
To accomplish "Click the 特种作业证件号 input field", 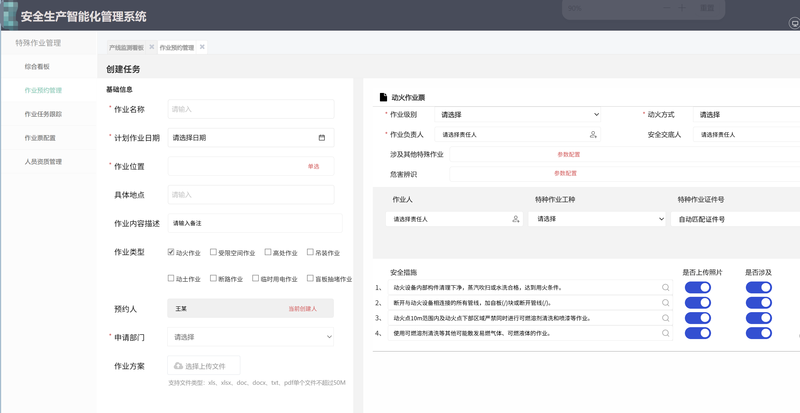I will pyautogui.click(x=735, y=219).
